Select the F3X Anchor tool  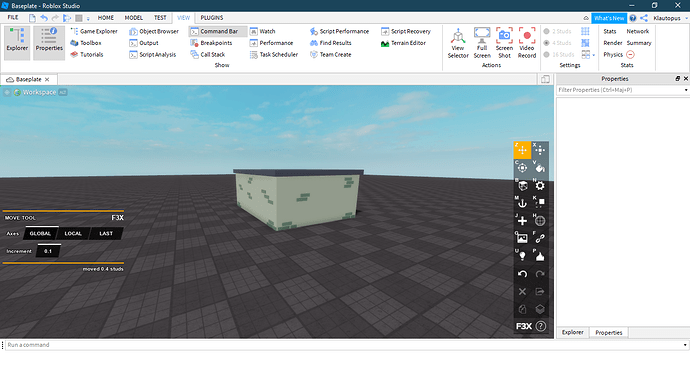522,203
